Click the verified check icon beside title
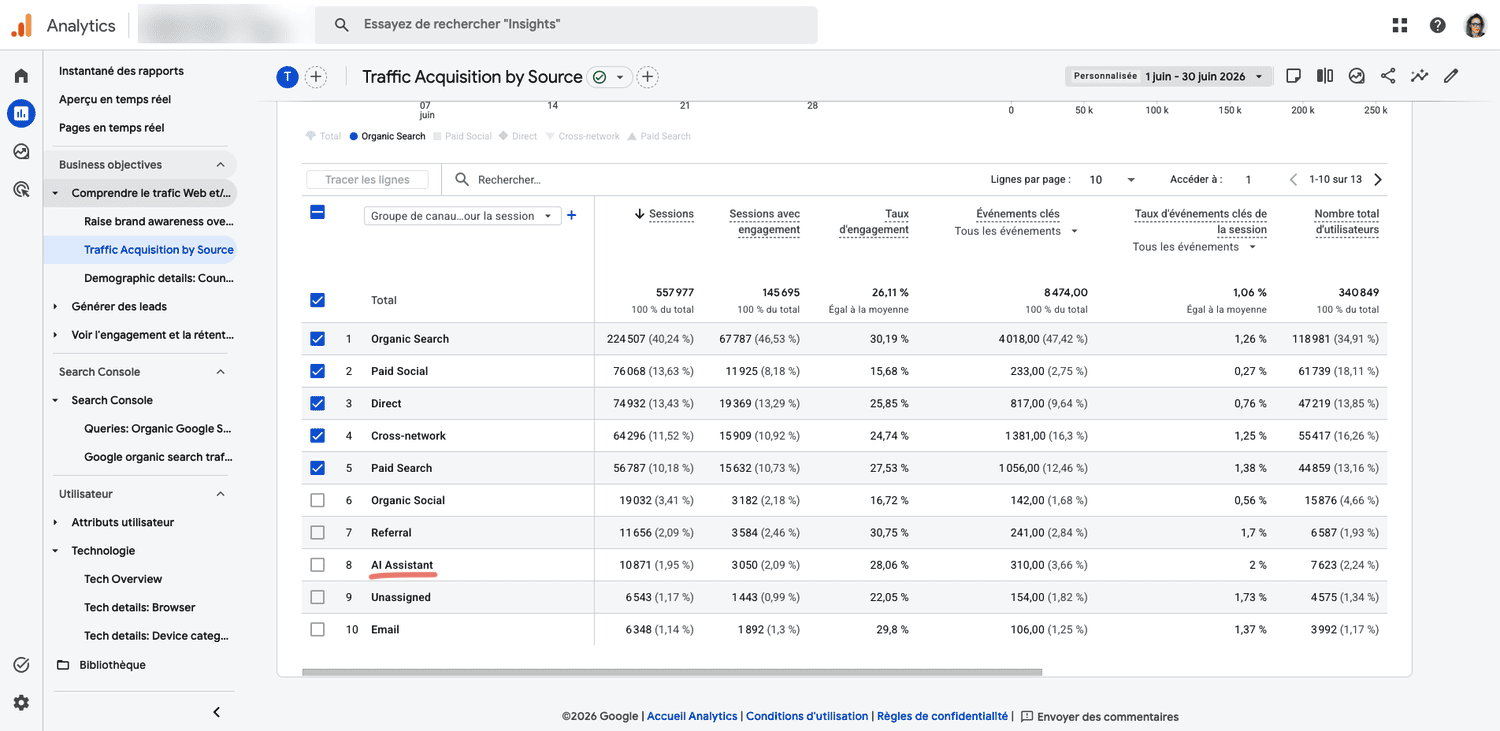Viewport: 1500px width, 731px height. pos(600,77)
